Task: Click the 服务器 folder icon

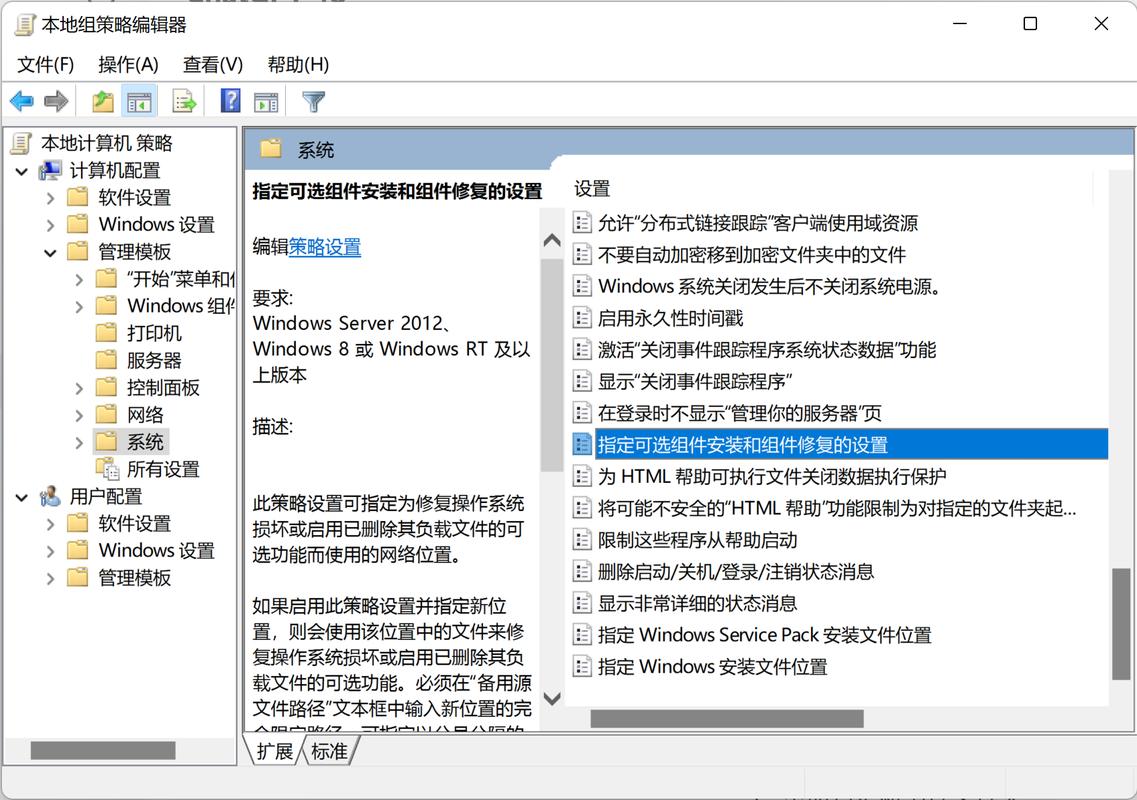Action: 107,360
